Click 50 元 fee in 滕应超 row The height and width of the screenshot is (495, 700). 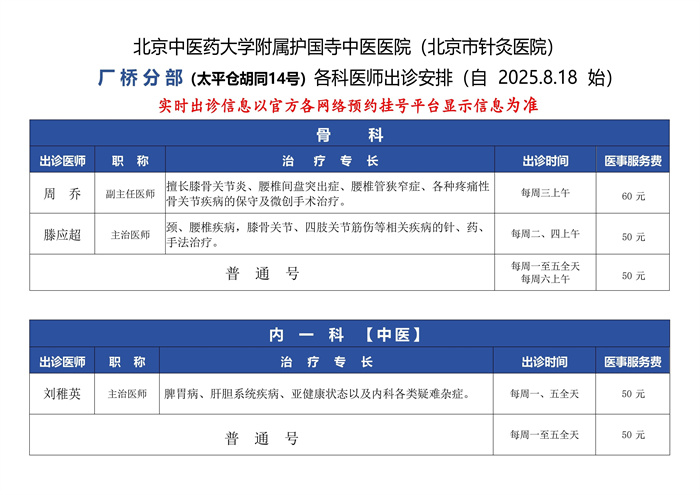tap(633, 237)
